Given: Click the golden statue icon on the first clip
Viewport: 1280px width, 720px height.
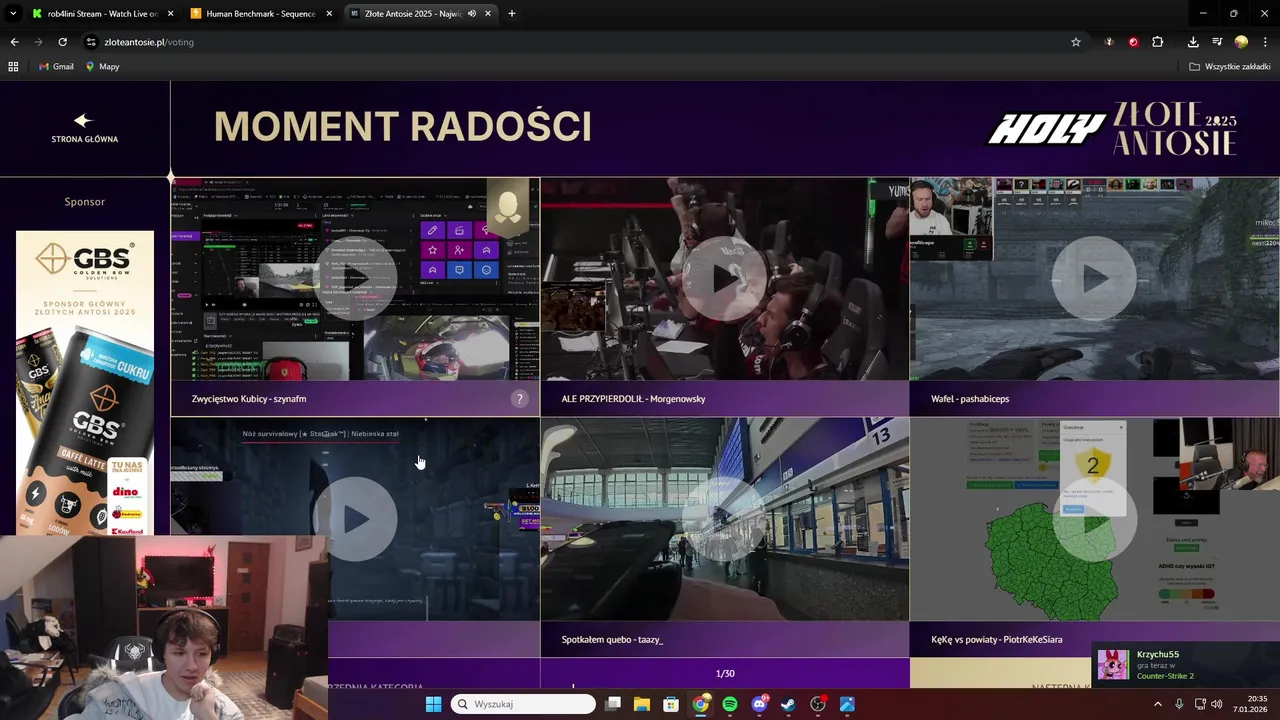Looking at the screenshot, I should (508, 207).
